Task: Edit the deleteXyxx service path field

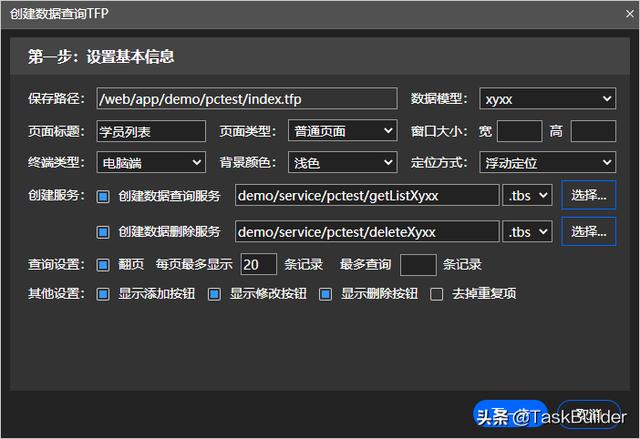Action: [x=367, y=232]
